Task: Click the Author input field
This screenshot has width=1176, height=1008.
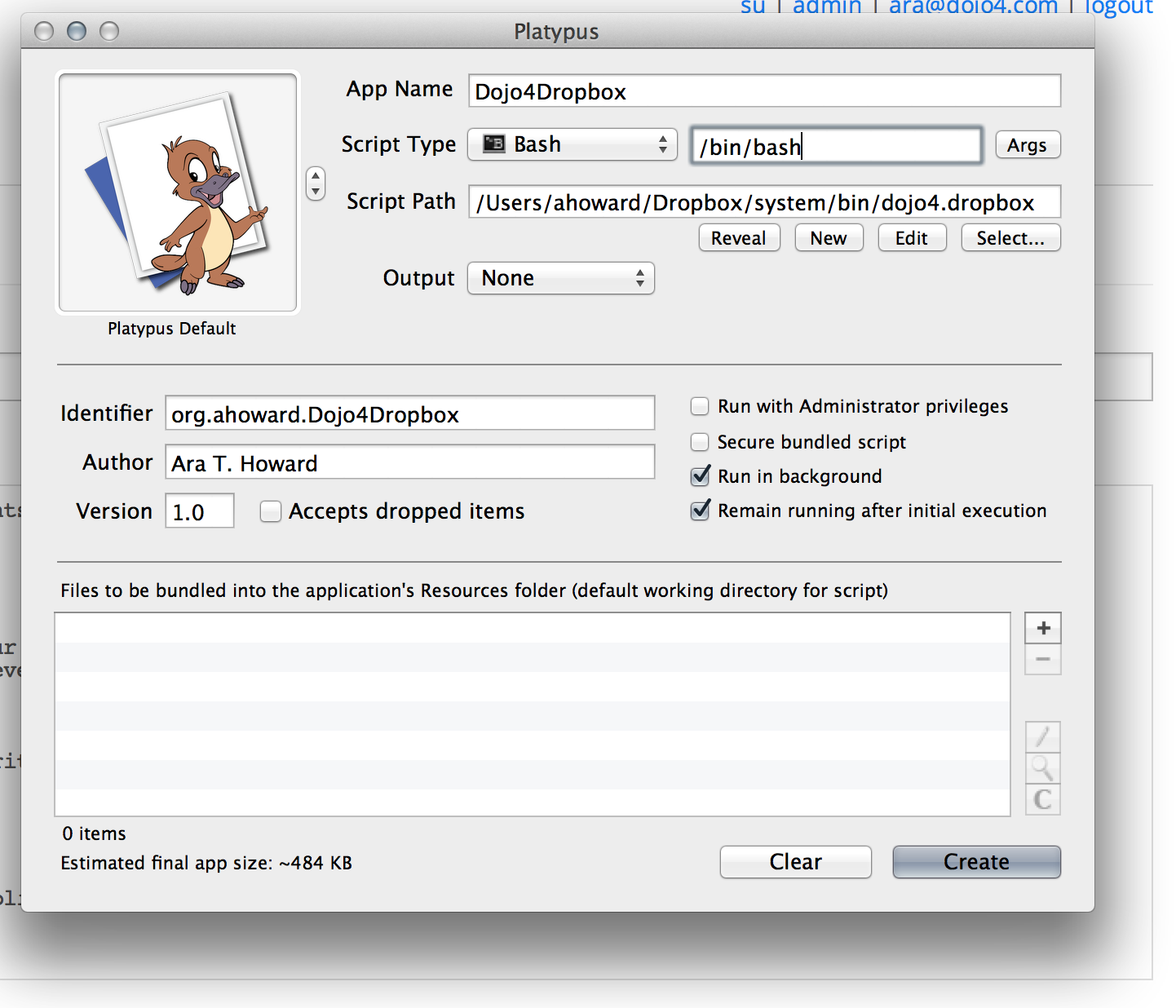Action: pyautogui.click(x=410, y=462)
